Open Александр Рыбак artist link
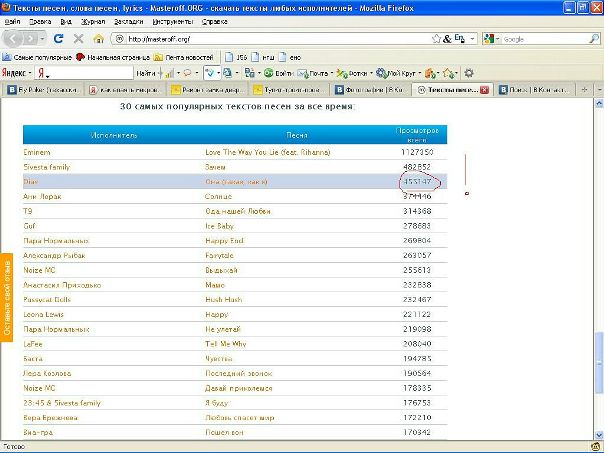Viewport: 604px width, 453px height. pos(54,255)
